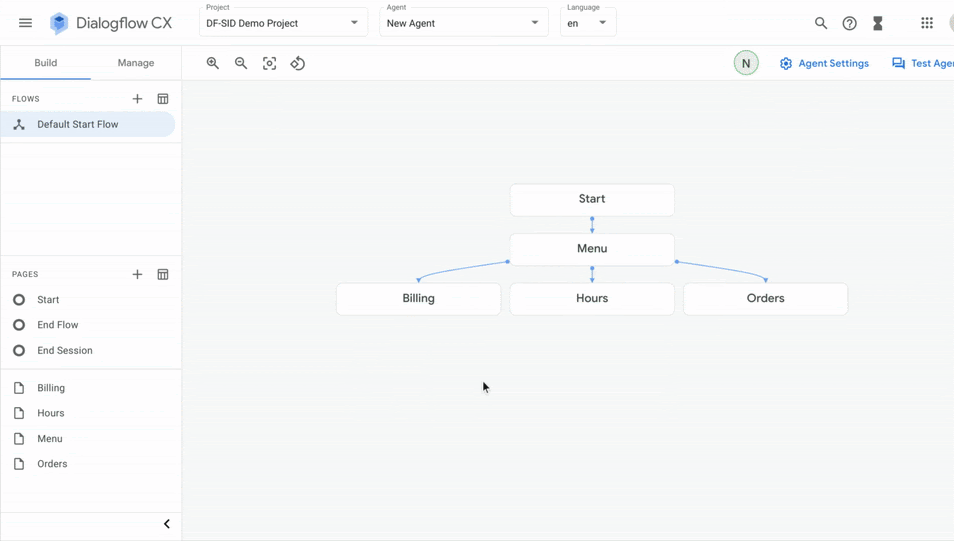This screenshot has height=541, width=954.
Task: Click the reset layout rotate icon
Action: [298, 63]
